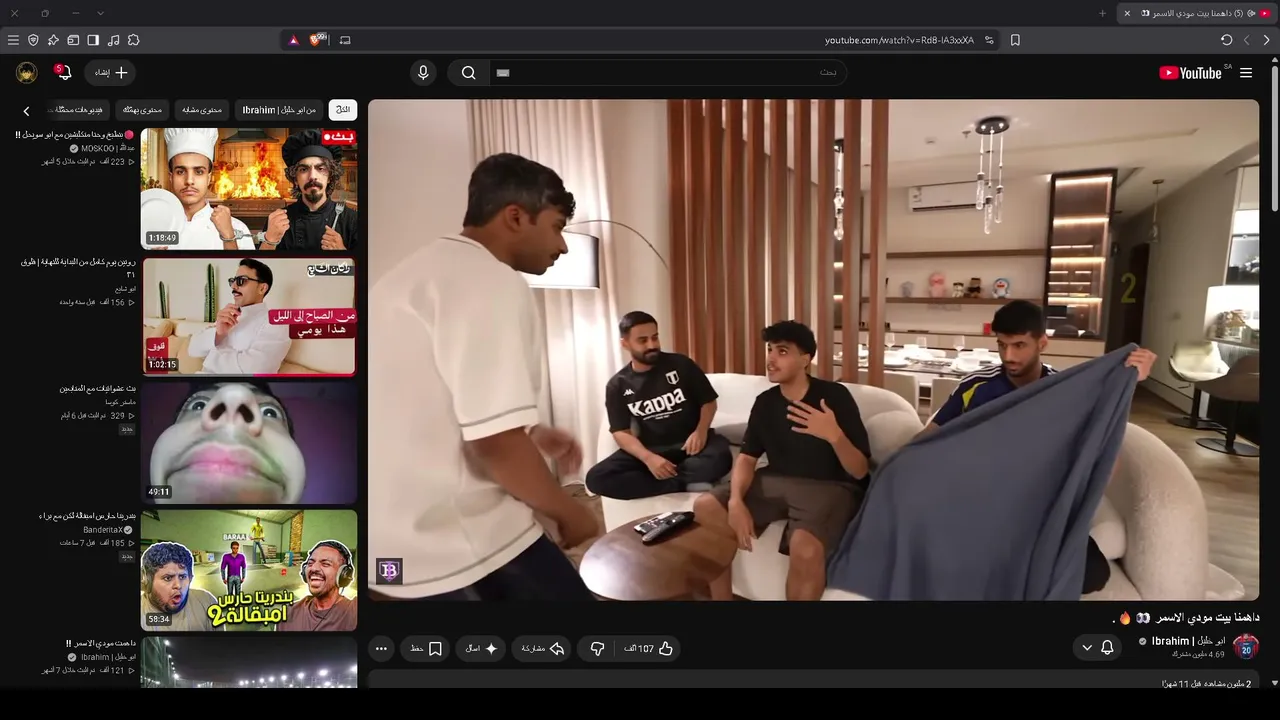Click the main video player frame

(x=814, y=350)
